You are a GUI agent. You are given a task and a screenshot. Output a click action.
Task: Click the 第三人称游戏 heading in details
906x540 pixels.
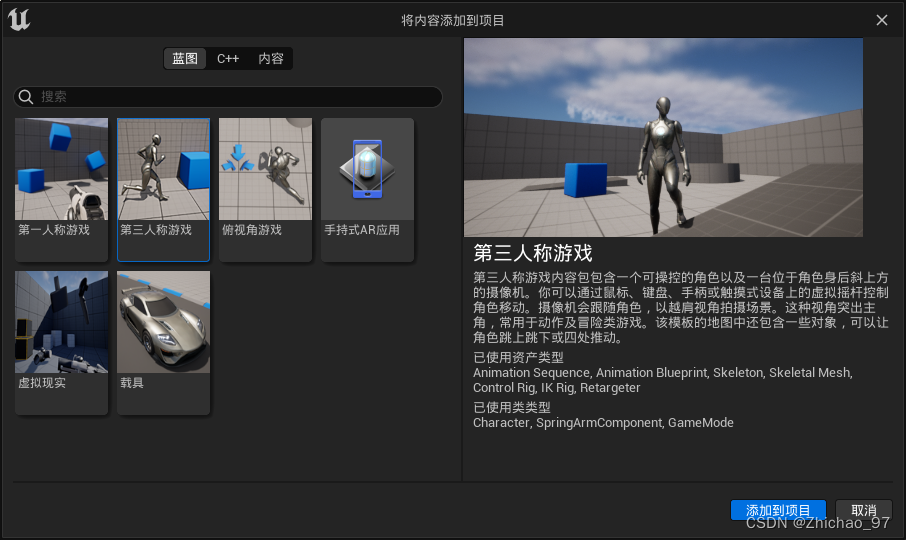533,253
